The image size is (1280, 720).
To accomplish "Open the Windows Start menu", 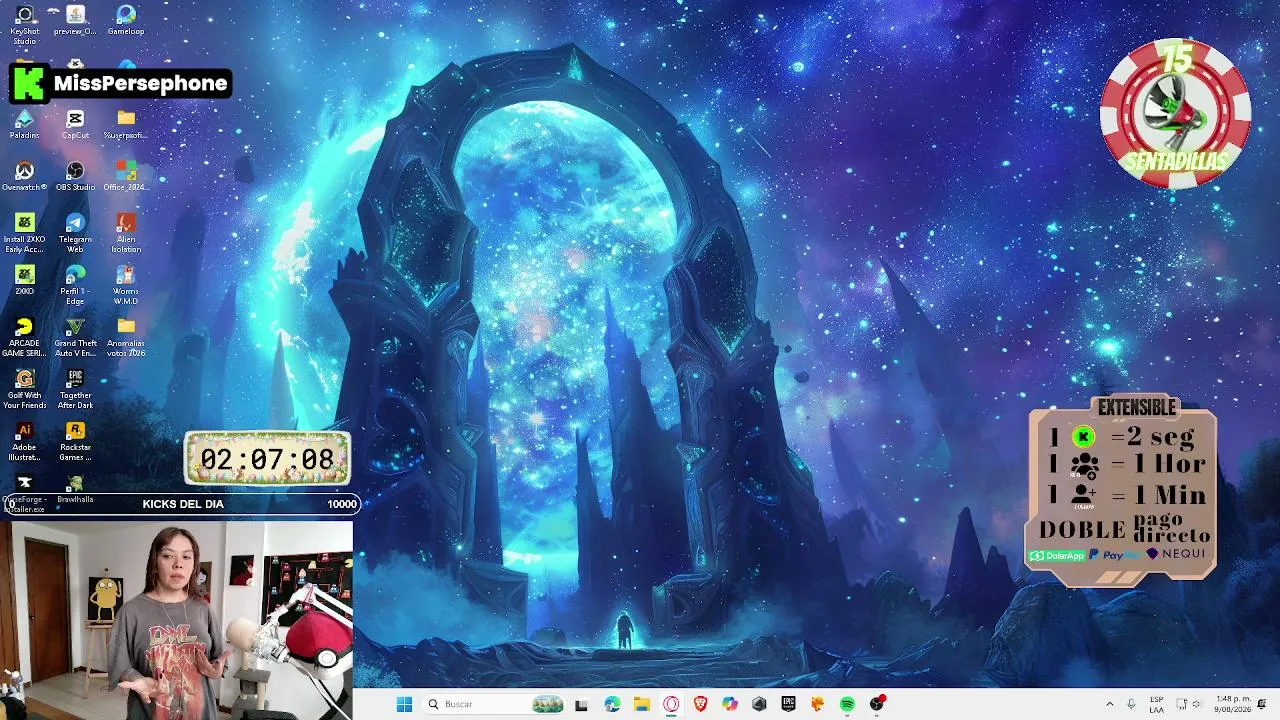I will coord(404,704).
